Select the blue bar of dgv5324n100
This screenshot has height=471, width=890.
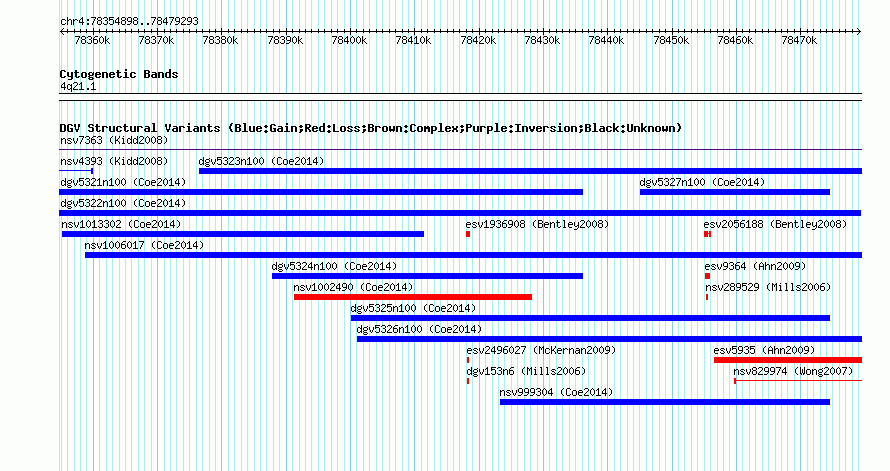[x=427, y=276]
